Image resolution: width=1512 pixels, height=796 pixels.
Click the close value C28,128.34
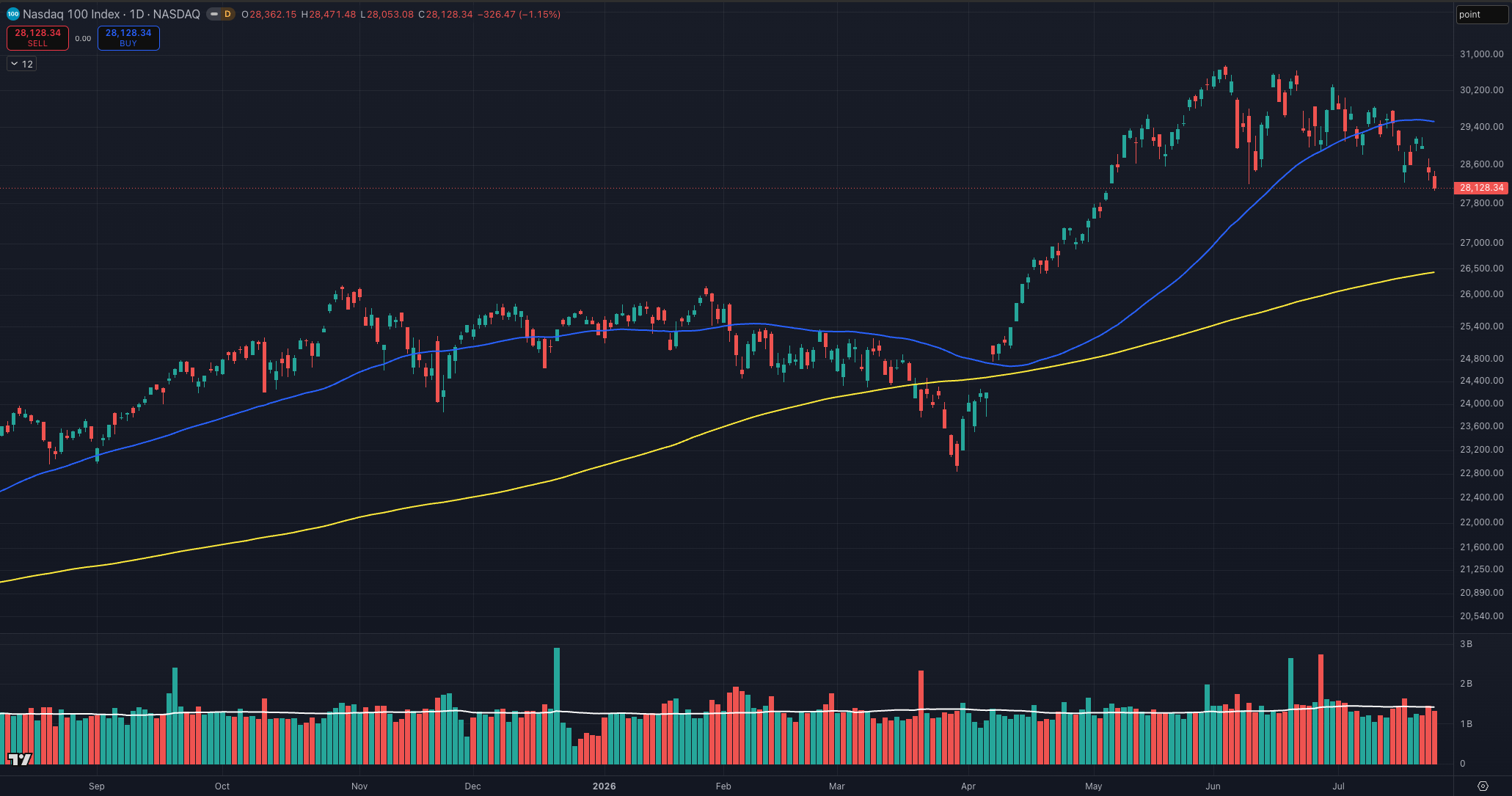[x=445, y=15]
